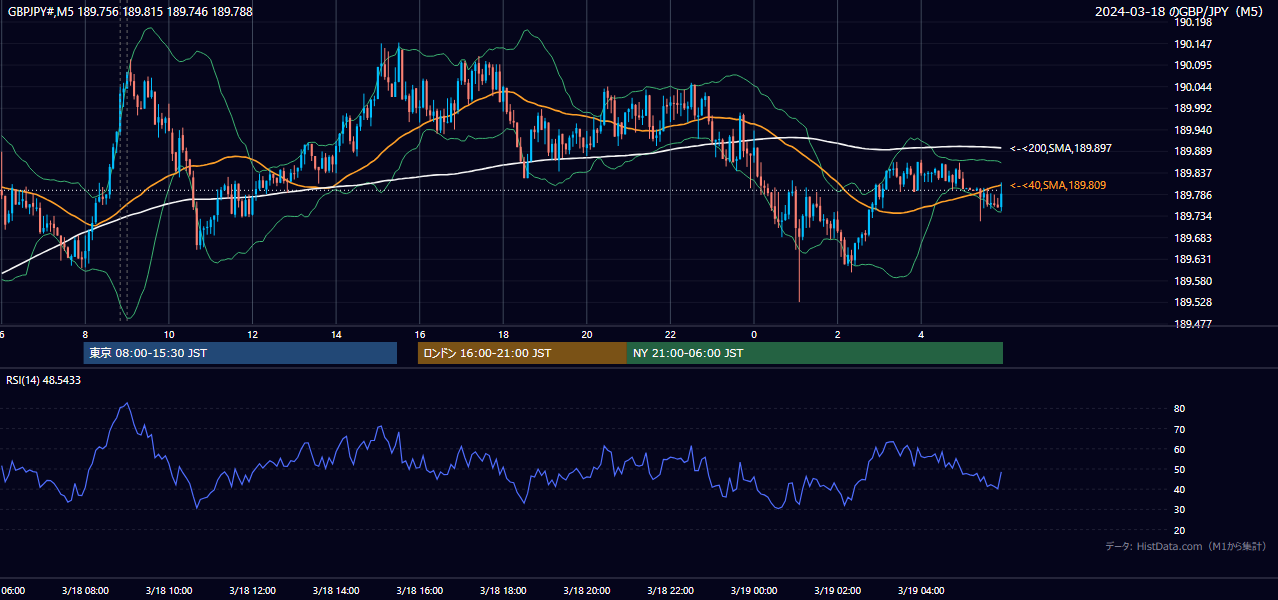Click the bottom date label 3/18 10:00
Image resolution: width=1278 pixels, height=600 pixels.
[168, 590]
